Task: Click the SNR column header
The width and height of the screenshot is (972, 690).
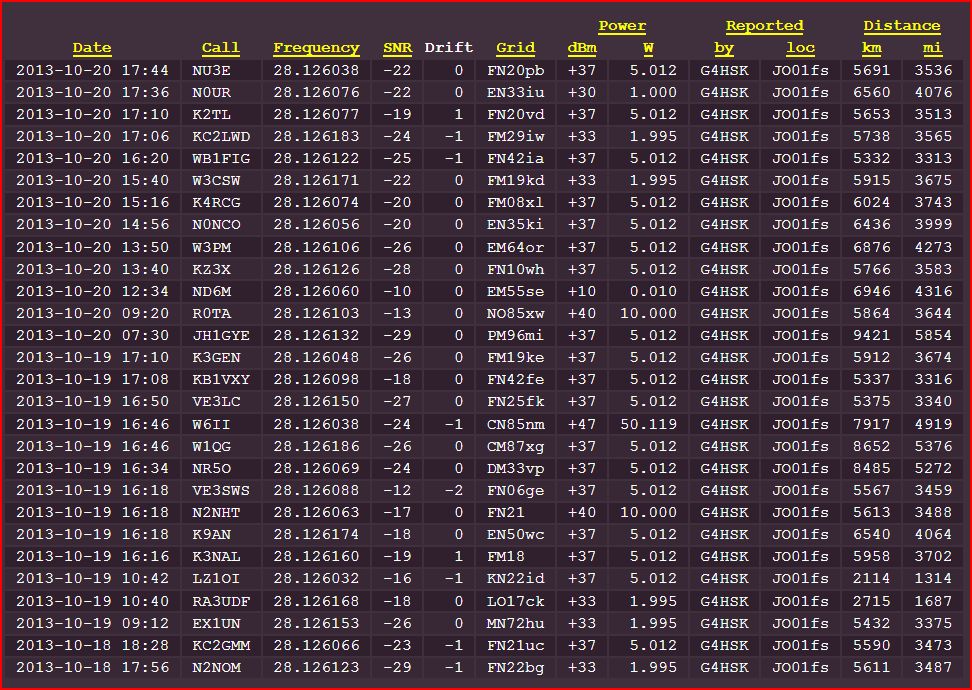Action: [397, 48]
